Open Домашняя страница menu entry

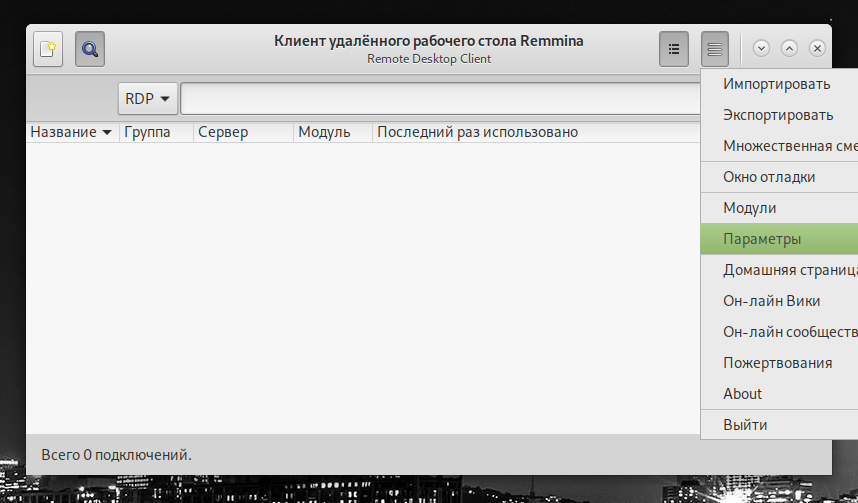(779, 270)
